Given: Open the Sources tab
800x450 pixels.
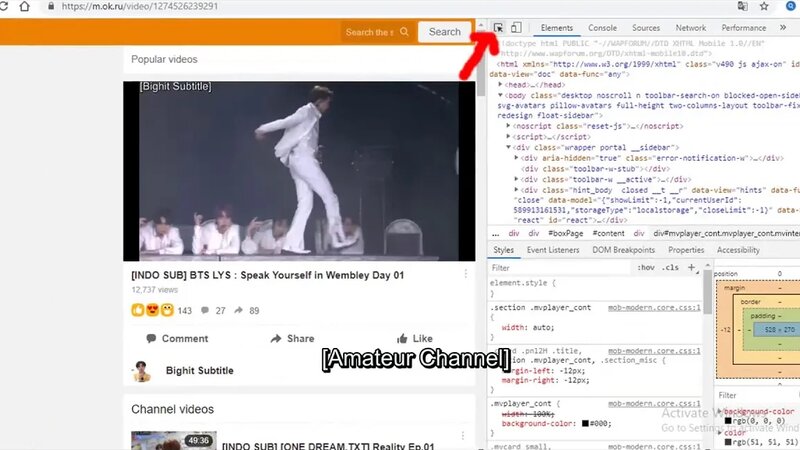Looking at the screenshot, I should point(646,28).
